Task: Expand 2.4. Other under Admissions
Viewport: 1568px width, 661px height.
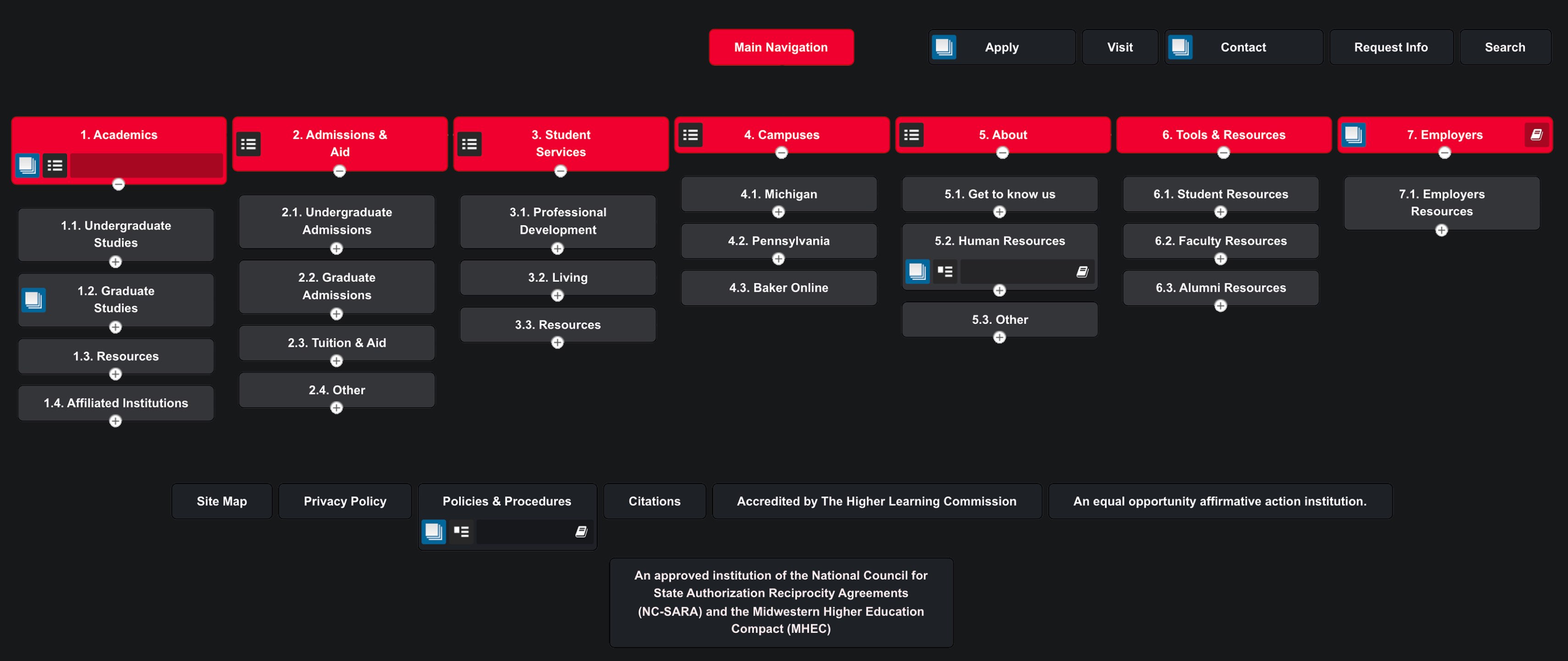Action: [x=337, y=408]
